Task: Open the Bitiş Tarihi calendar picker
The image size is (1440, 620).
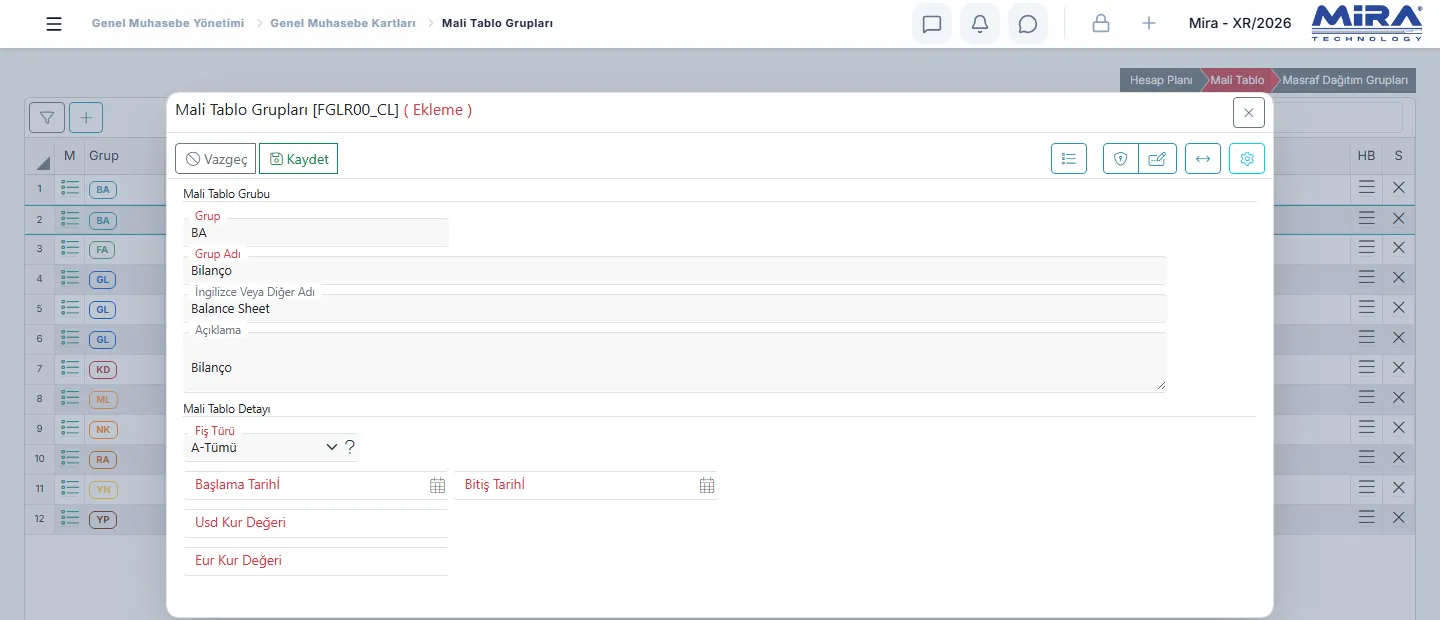Action: [707, 485]
